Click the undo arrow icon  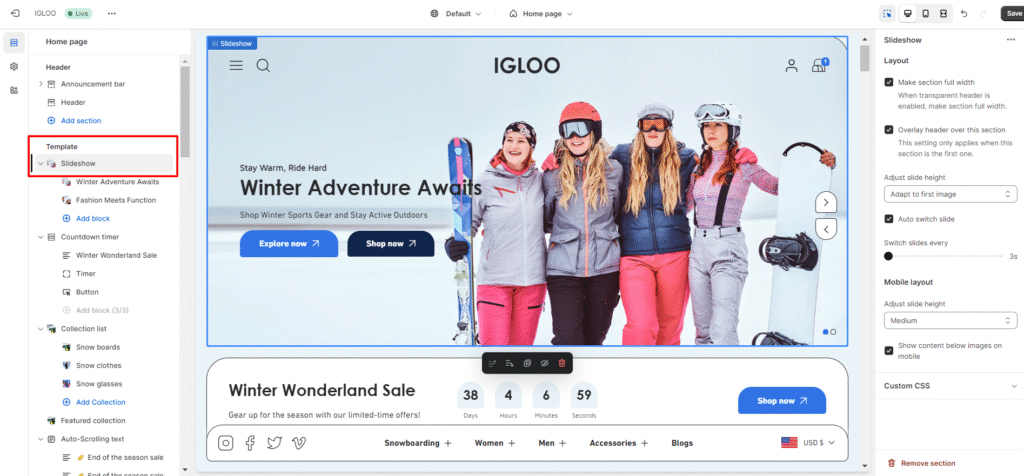point(964,14)
